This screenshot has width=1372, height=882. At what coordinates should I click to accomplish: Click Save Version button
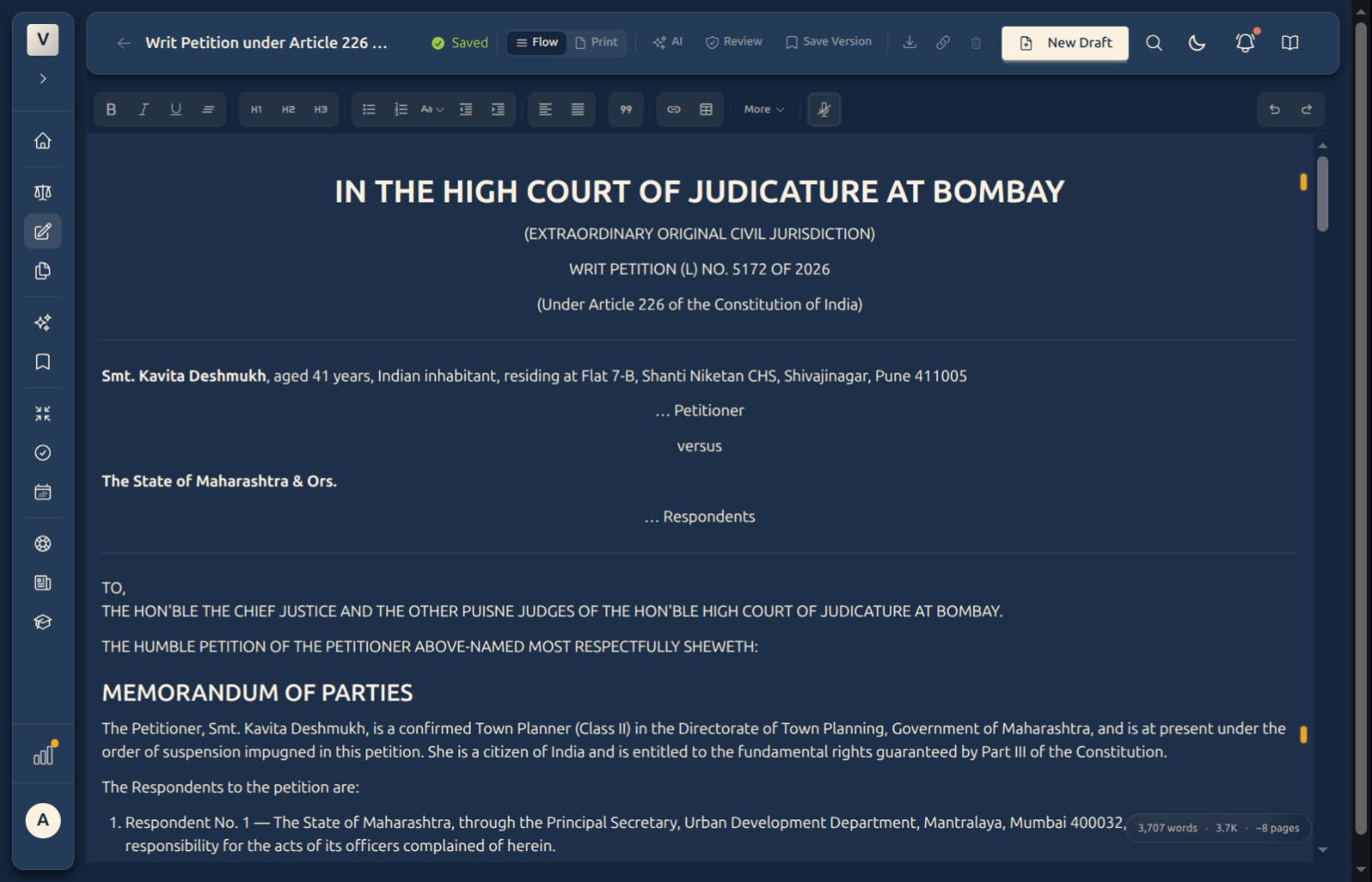point(828,42)
